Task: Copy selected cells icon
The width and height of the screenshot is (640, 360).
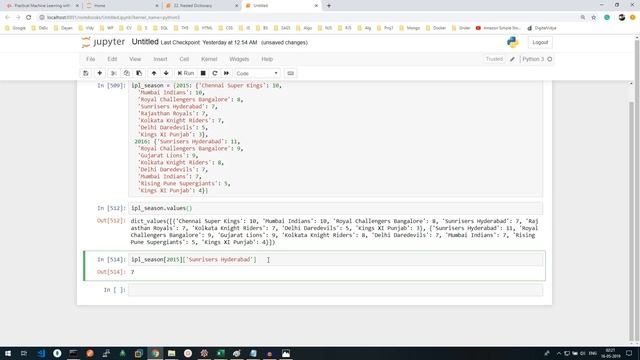Action: point(127,73)
